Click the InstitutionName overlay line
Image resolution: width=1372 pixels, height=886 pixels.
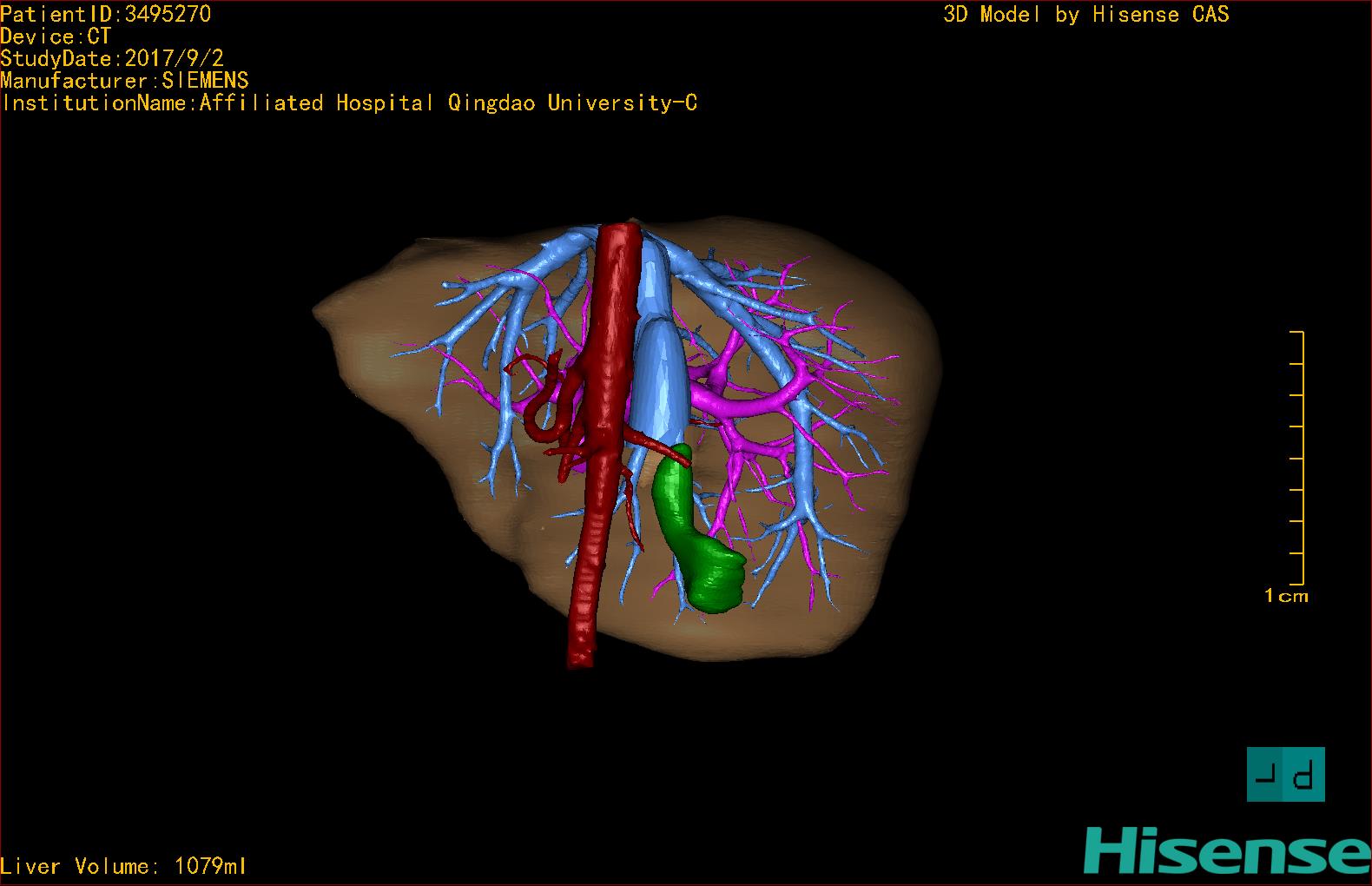[x=349, y=103]
